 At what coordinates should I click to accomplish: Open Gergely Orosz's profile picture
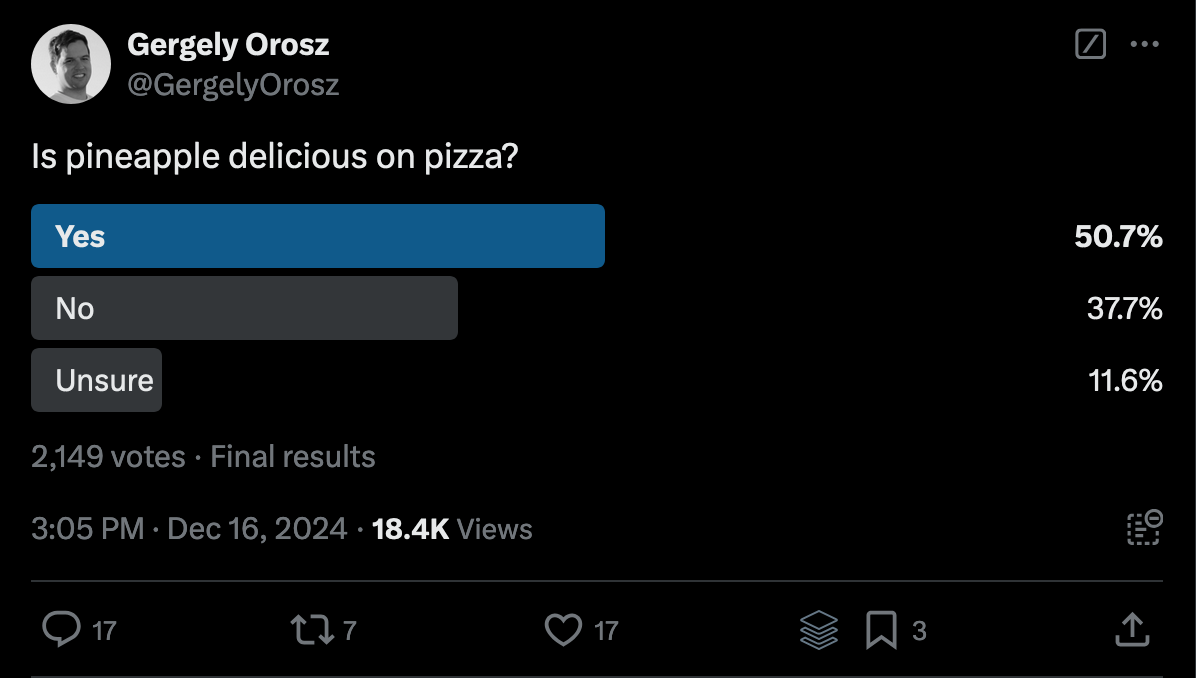coord(70,64)
